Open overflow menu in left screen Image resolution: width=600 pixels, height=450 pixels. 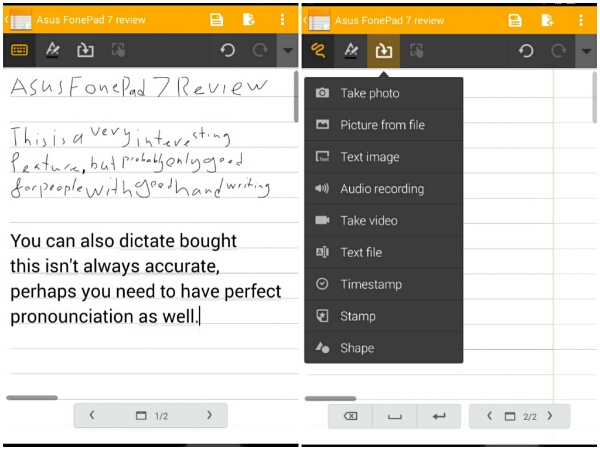(x=282, y=19)
